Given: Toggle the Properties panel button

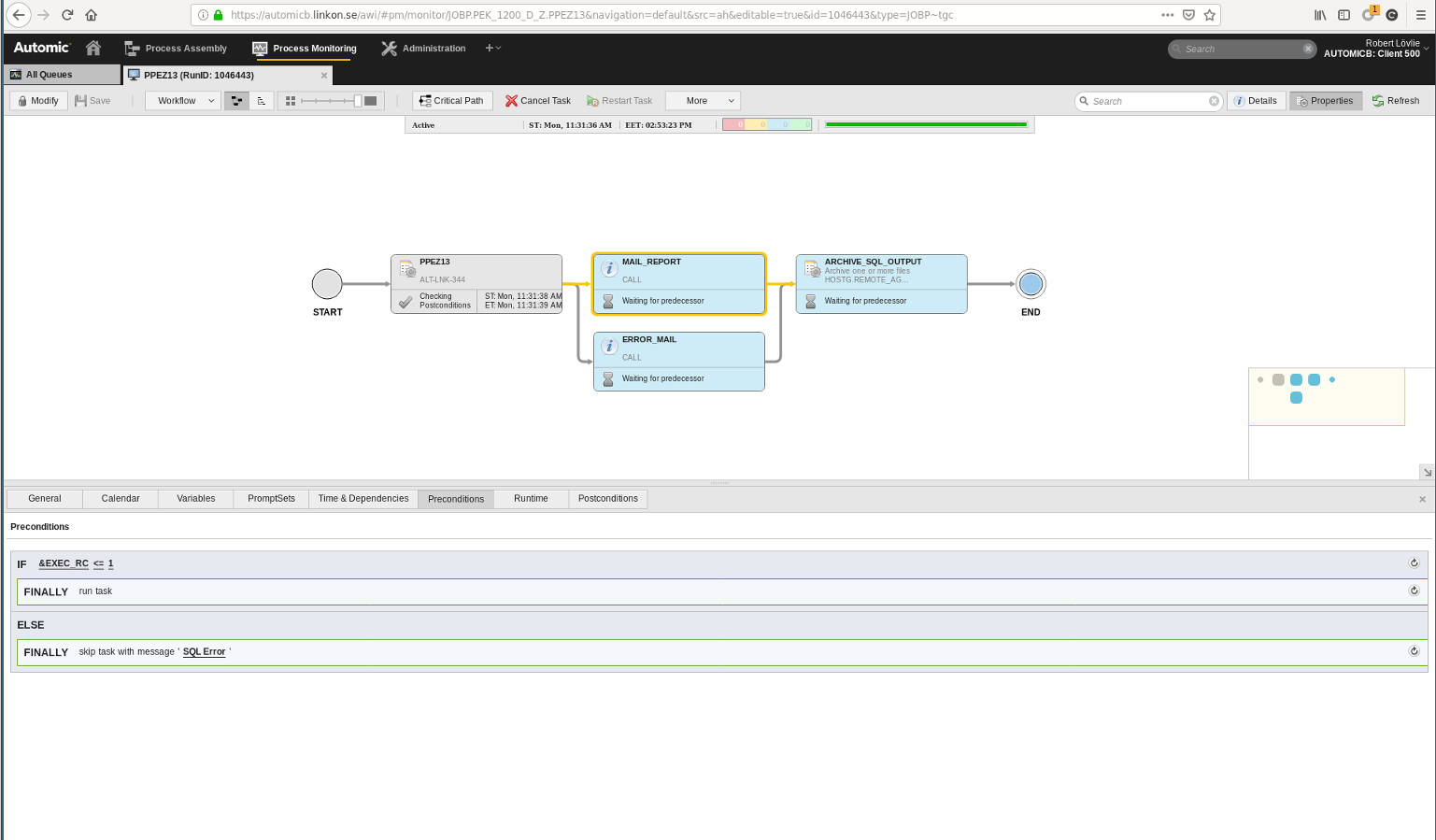Looking at the screenshot, I should (1326, 101).
